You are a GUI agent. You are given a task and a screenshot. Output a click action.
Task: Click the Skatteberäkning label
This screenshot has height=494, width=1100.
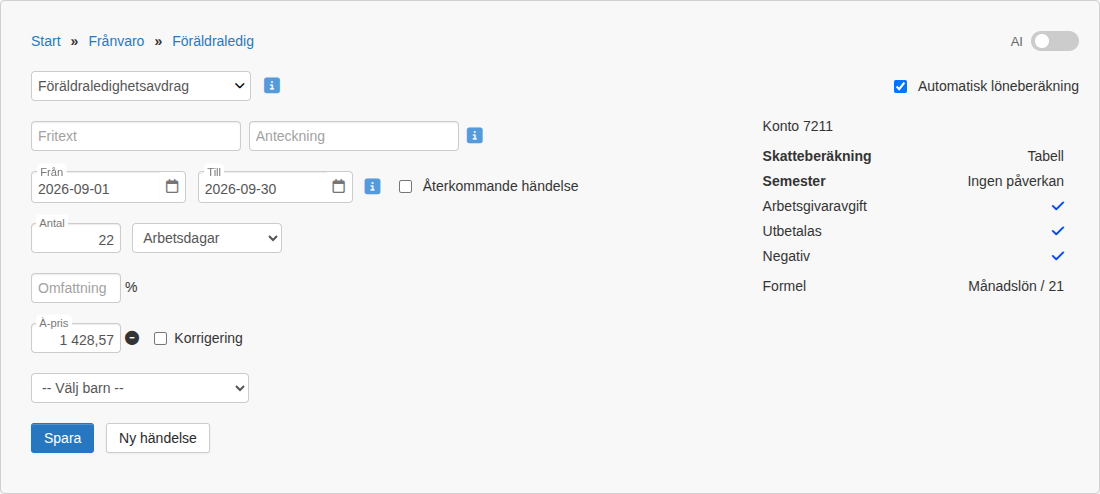(817, 156)
